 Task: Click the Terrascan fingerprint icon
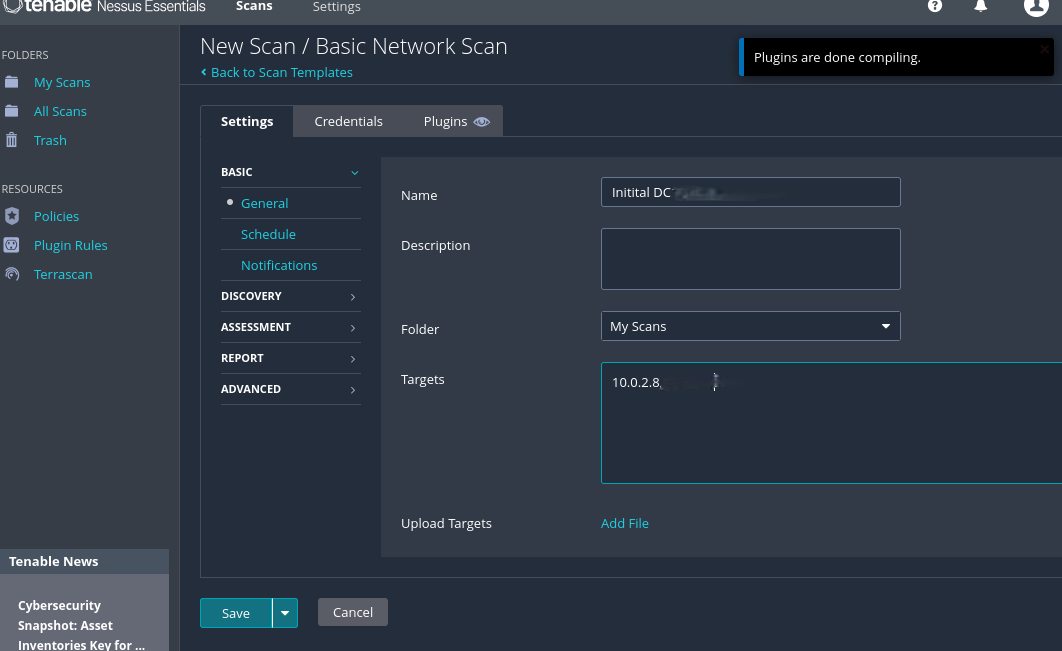[12, 274]
